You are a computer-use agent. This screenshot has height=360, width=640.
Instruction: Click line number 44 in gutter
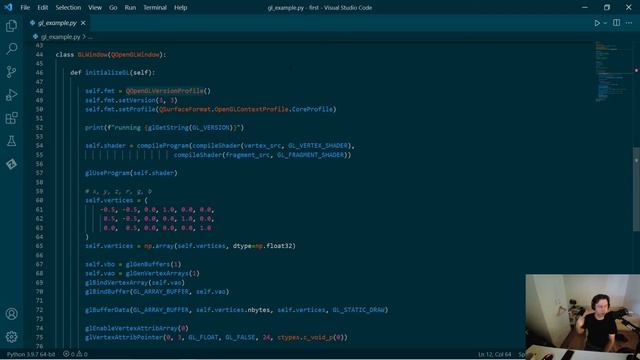(x=39, y=54)
